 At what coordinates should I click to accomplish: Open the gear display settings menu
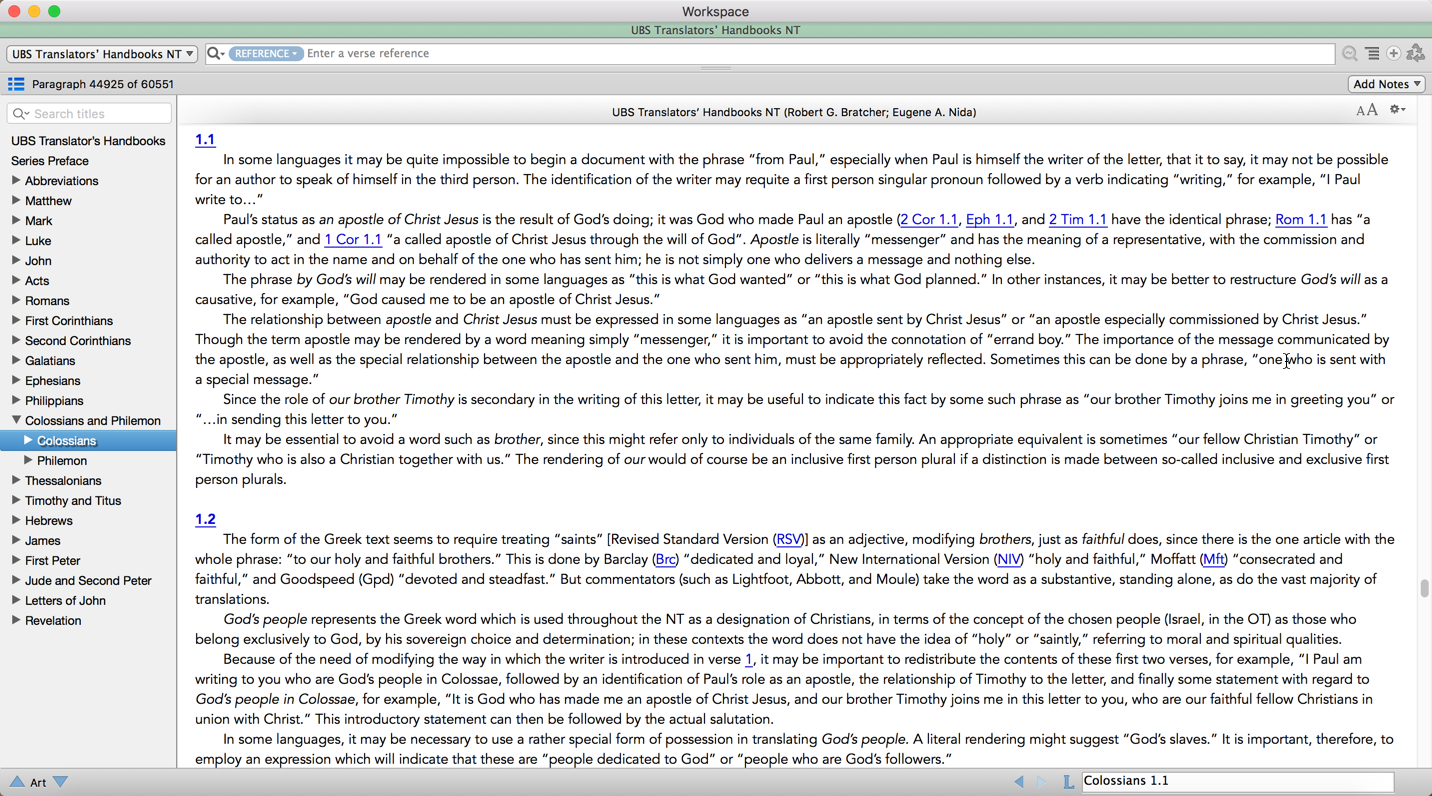pos(1397,110)
